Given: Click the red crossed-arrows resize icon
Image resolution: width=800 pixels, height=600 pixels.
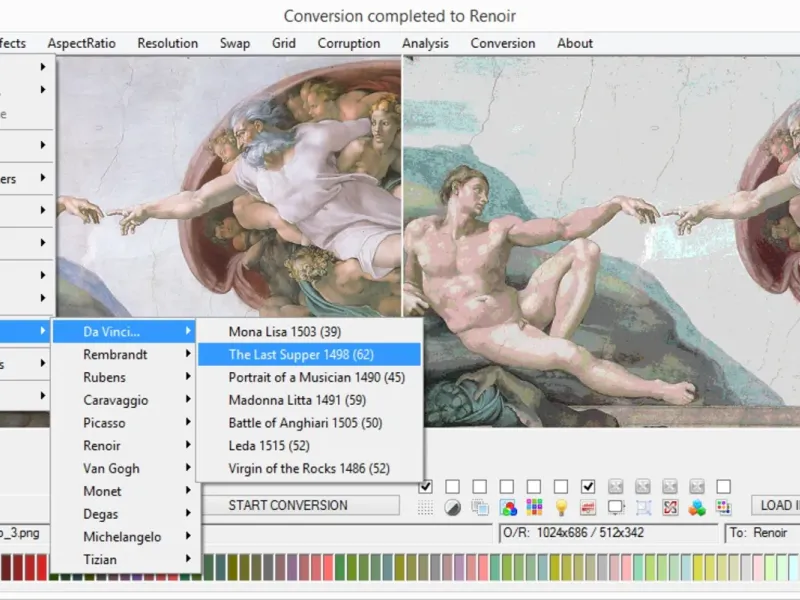Looking at the screenshot, I should point(670,507).
